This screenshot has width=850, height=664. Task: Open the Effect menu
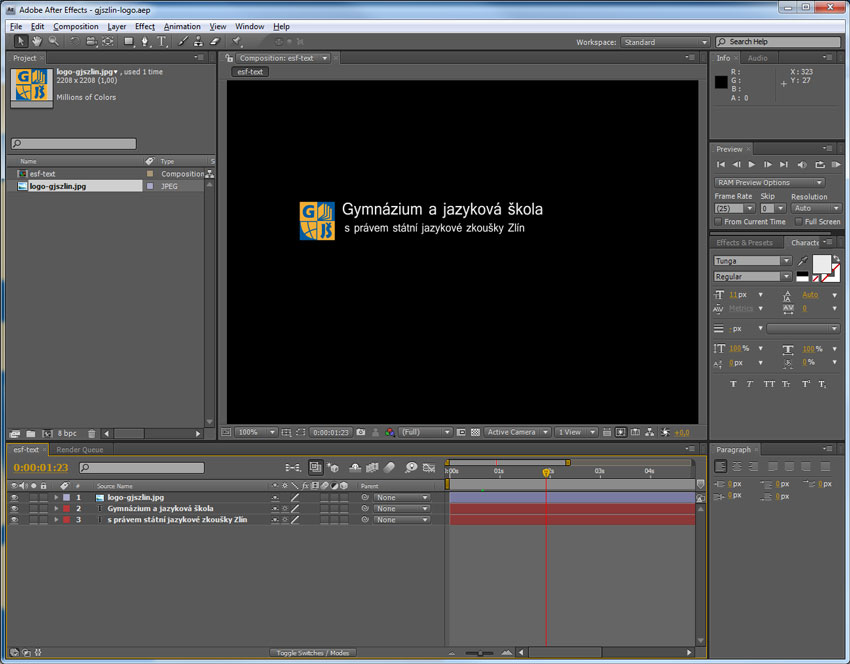[x=145, y=26]
